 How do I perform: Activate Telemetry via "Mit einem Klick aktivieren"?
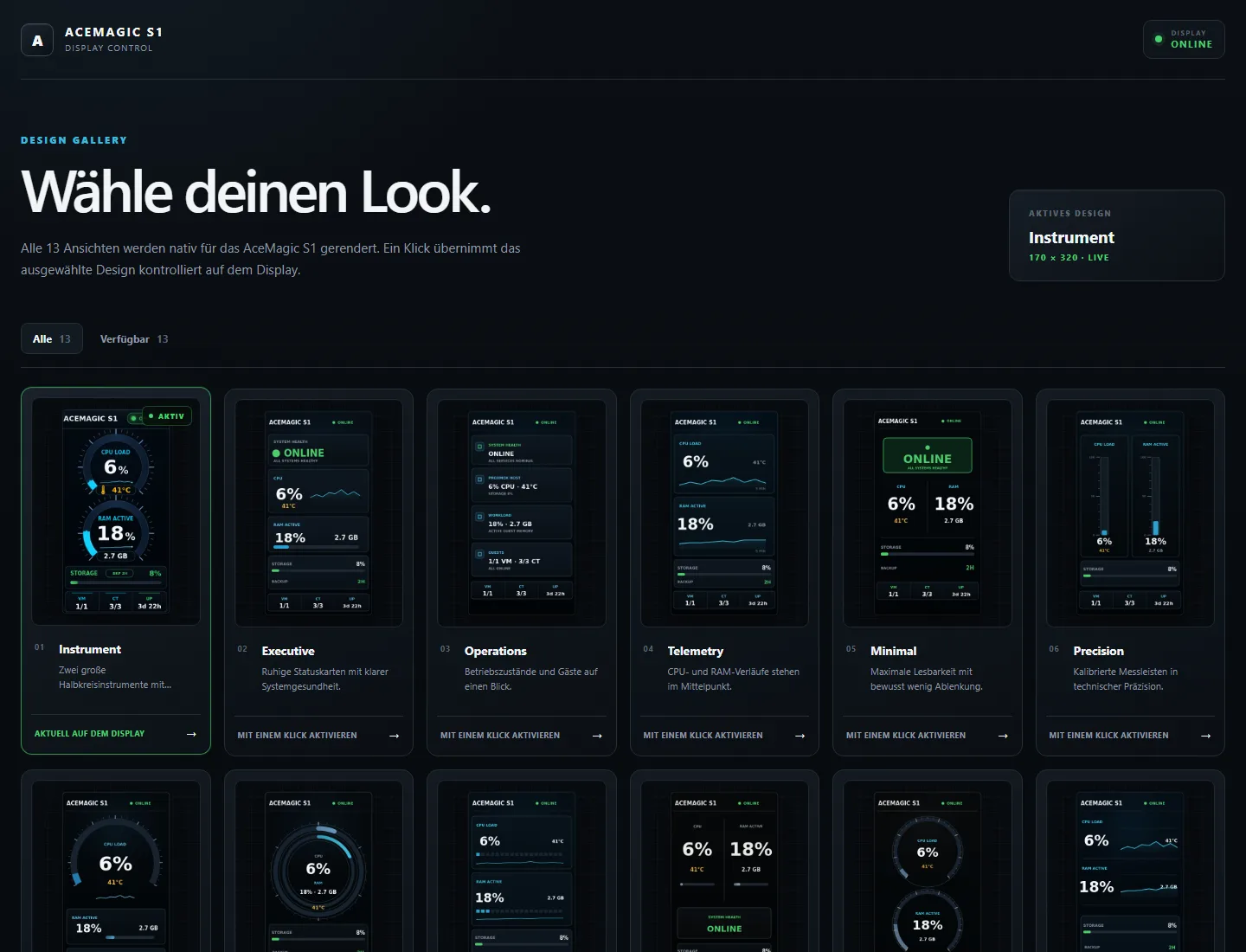click(703, 736)
